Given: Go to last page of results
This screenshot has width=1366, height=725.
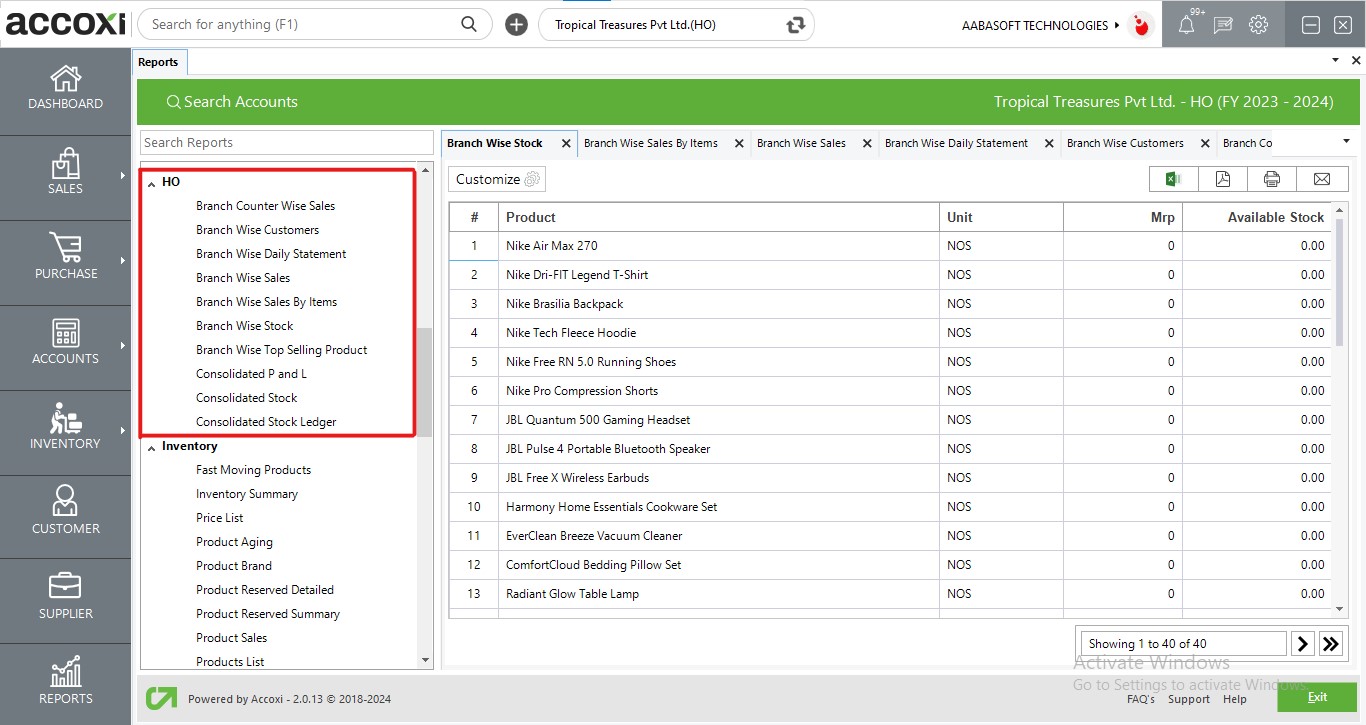Looking at the screenshot, I should coord(1330,644).
